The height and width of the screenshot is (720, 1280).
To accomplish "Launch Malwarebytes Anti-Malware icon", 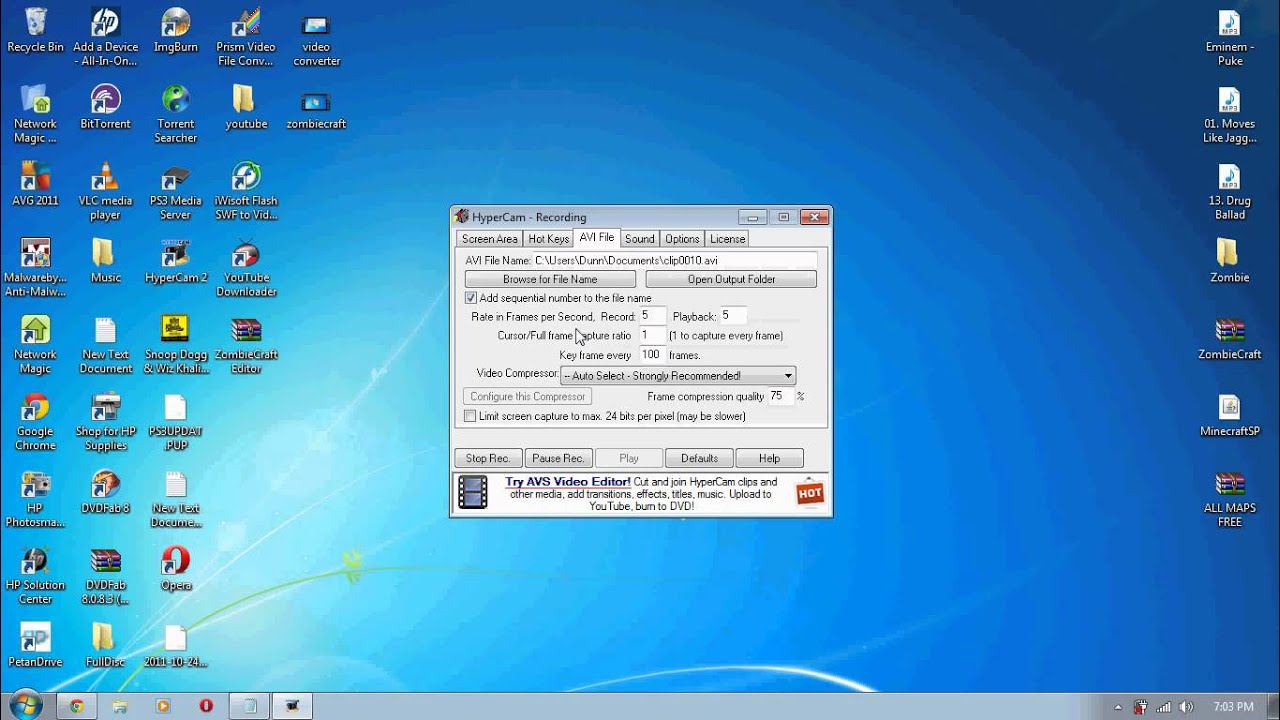I will pos(35,268).
